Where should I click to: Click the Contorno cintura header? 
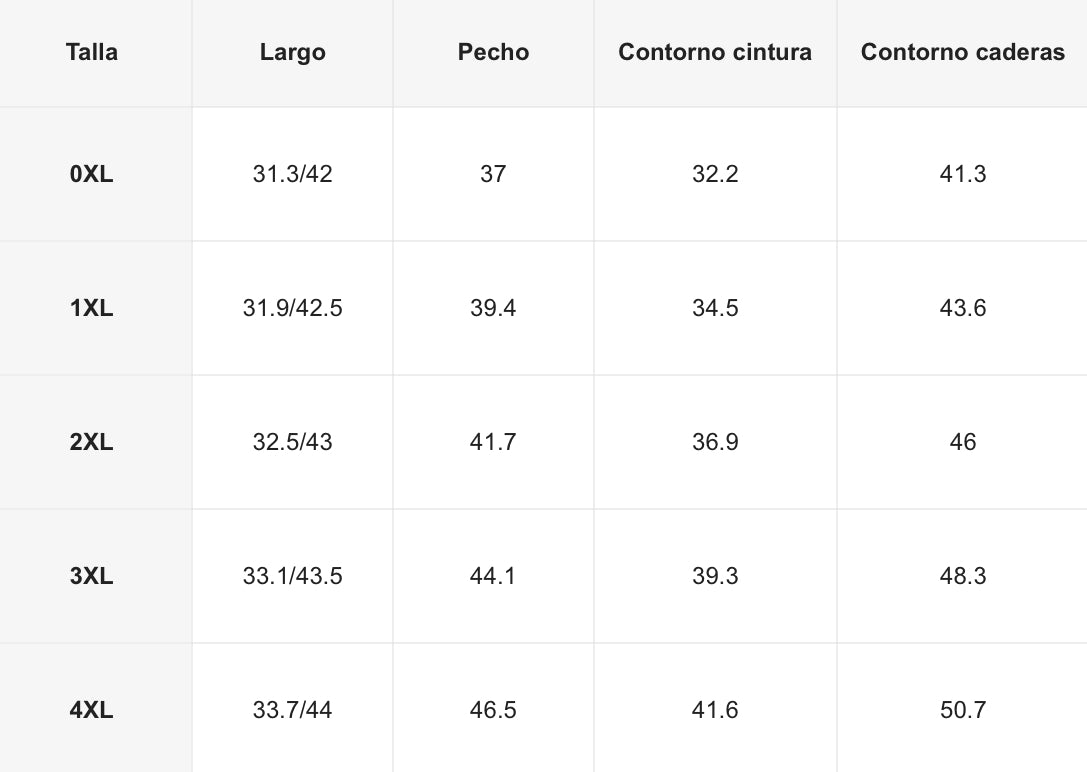coord(715,53)
